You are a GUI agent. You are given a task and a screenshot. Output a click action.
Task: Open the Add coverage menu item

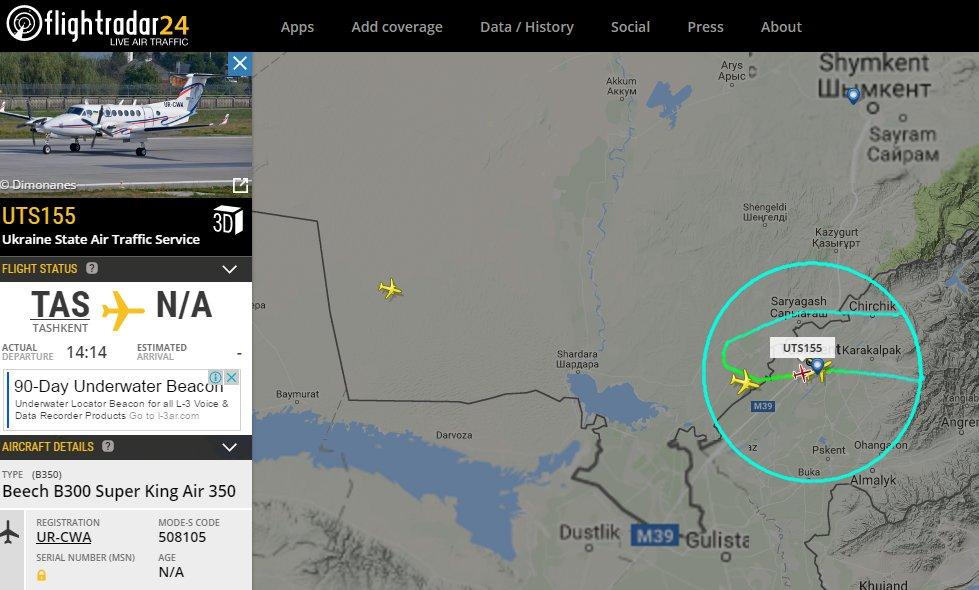[397, 27]
